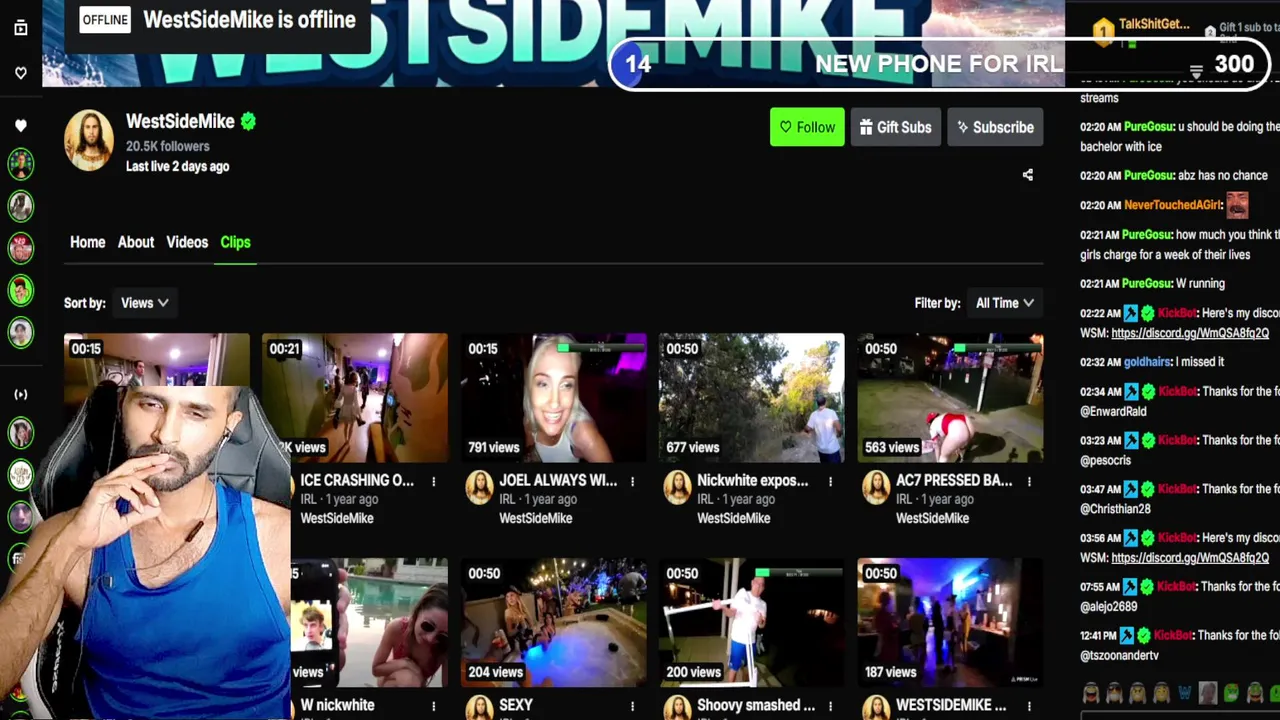Click the green verified badge next to WestSideMike
Viewport: 1280px width, 720px height.
tap(248, 121)
